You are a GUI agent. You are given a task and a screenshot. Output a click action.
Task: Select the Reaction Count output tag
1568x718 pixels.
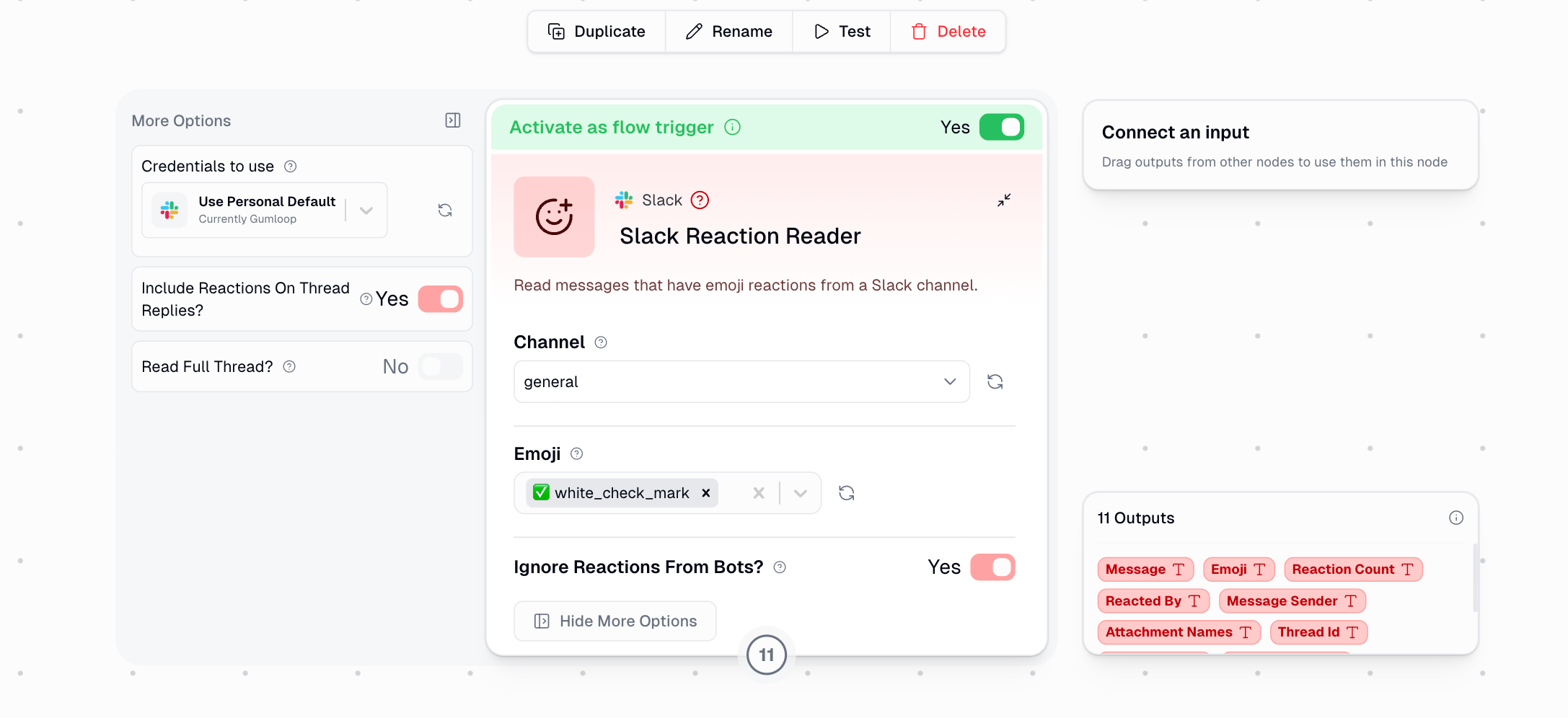pos(1353,569)
